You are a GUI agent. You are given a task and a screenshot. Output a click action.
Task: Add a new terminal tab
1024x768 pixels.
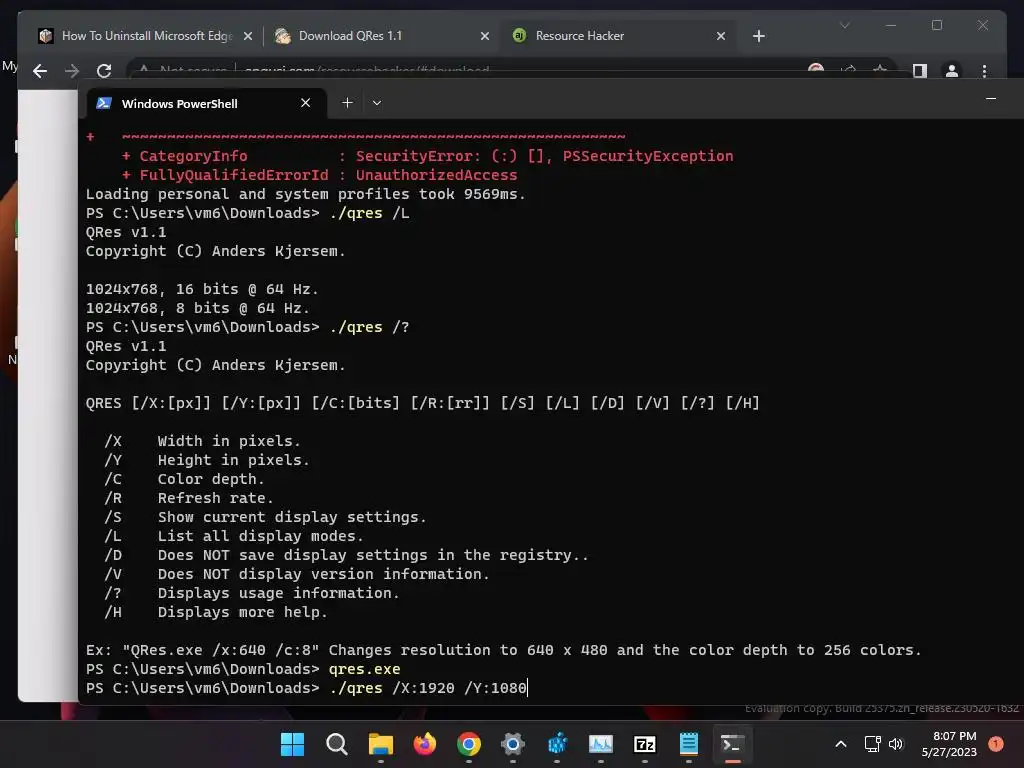coord(347,103)
